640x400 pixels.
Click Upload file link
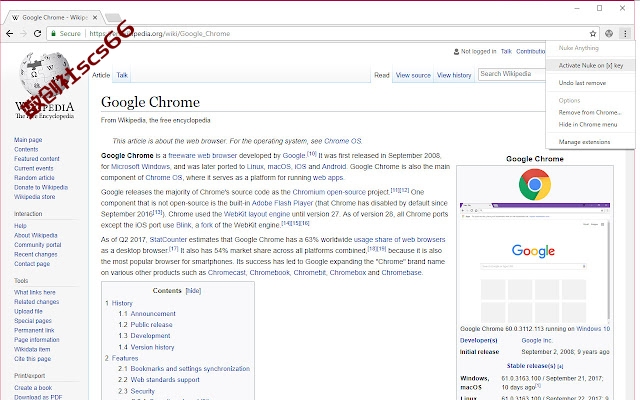pyautogui.click(x=28, y=311)
